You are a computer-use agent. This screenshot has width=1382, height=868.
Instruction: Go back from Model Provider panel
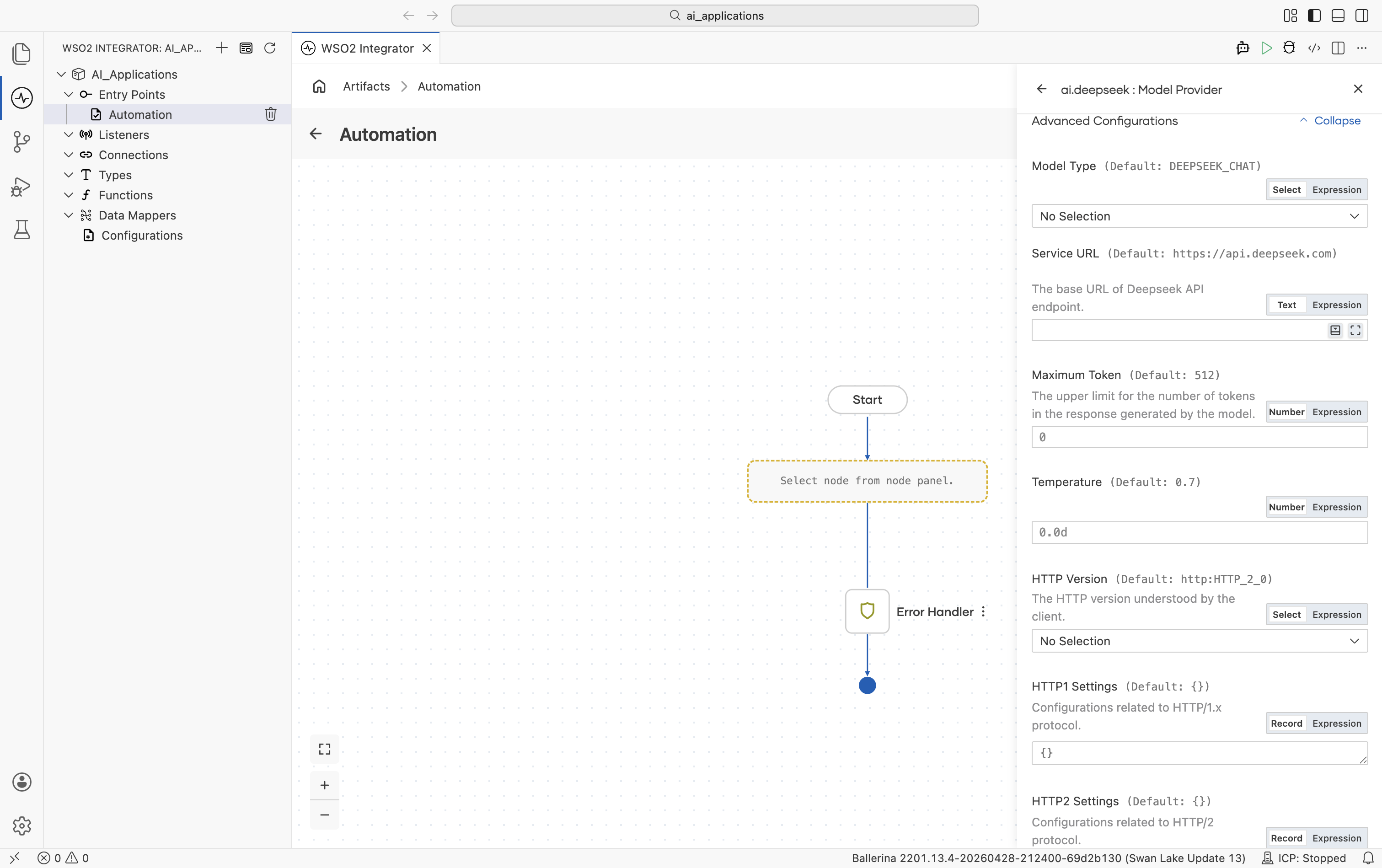1042,89
